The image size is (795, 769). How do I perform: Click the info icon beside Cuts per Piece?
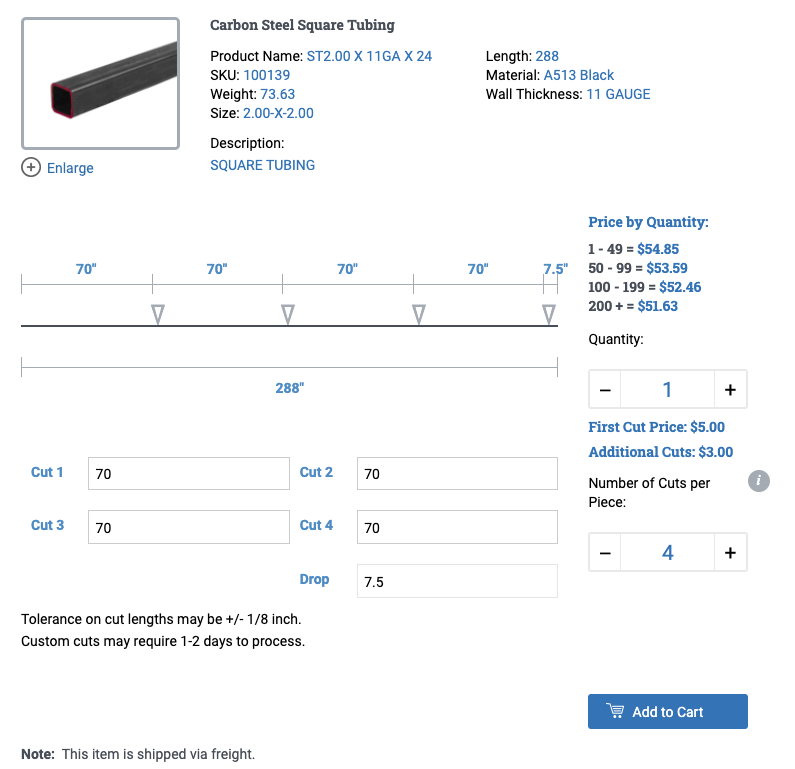click(x=758, y=481)
